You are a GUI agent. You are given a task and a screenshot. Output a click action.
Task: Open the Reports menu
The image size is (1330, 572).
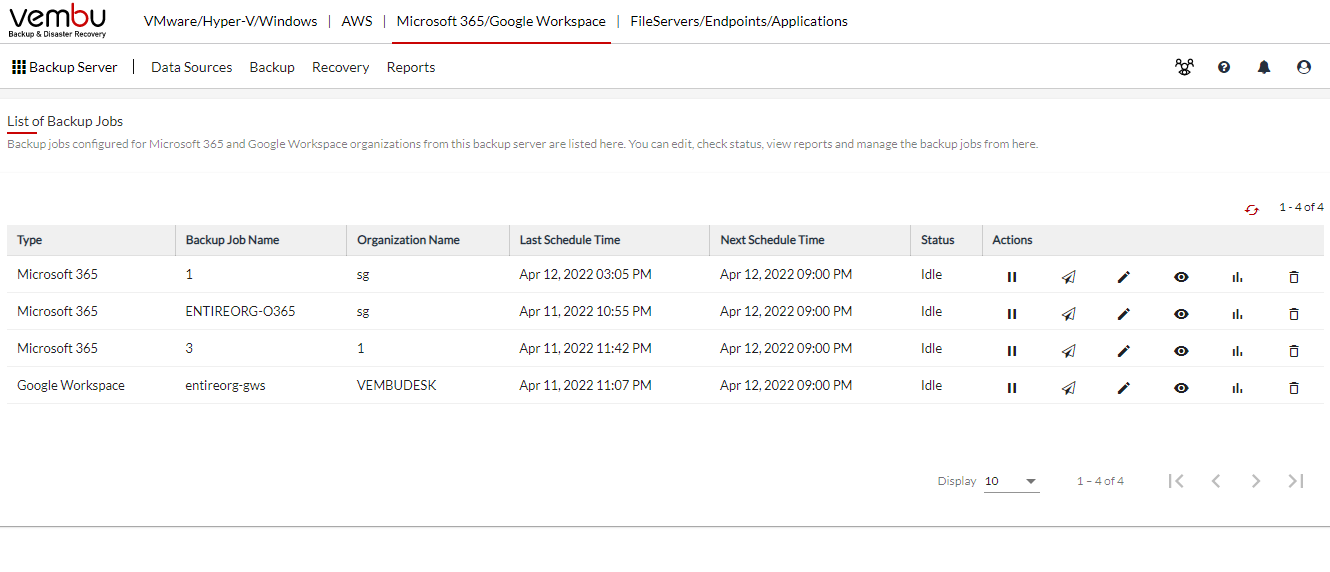click(411, 67)
